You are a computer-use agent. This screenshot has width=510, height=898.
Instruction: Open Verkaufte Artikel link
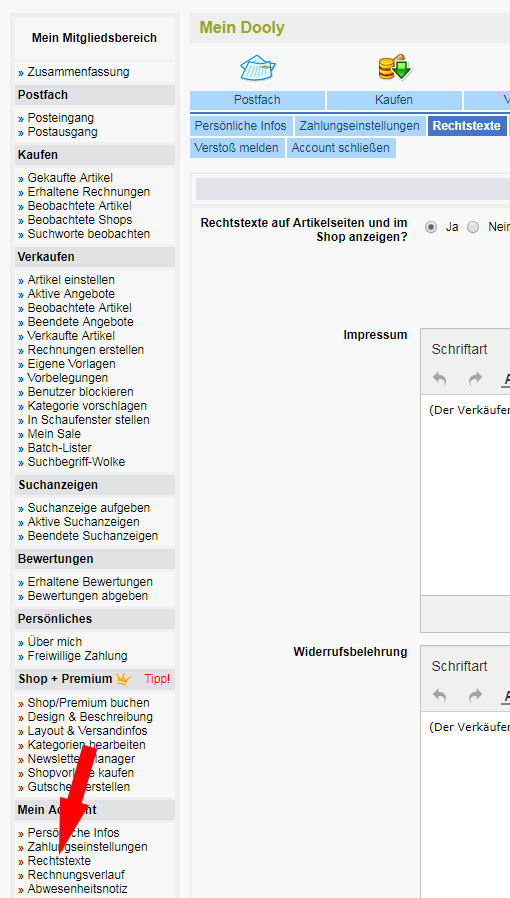(x=71, y=336)
